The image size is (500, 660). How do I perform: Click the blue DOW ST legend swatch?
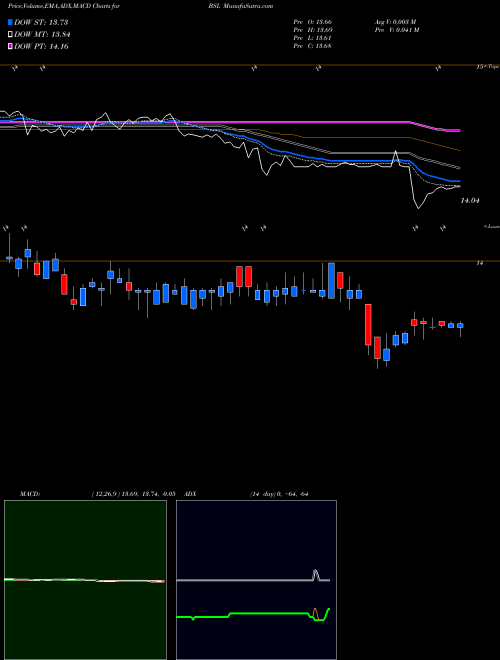(10, 22)
